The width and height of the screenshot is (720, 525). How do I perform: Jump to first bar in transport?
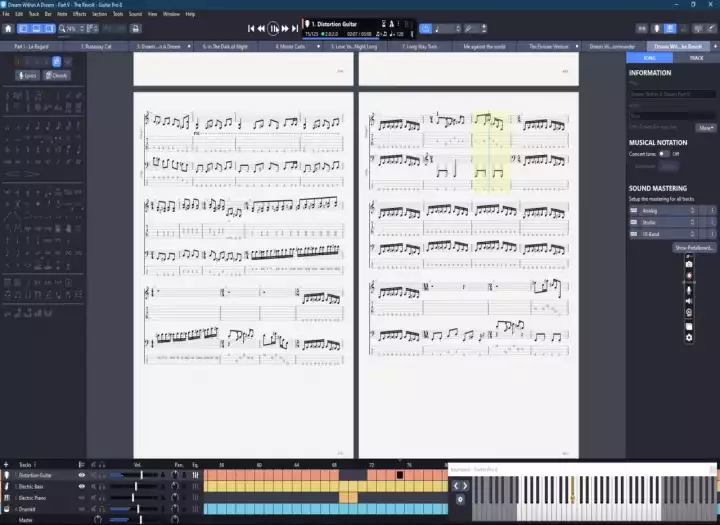pyautogui.click(x=251, y=28)
